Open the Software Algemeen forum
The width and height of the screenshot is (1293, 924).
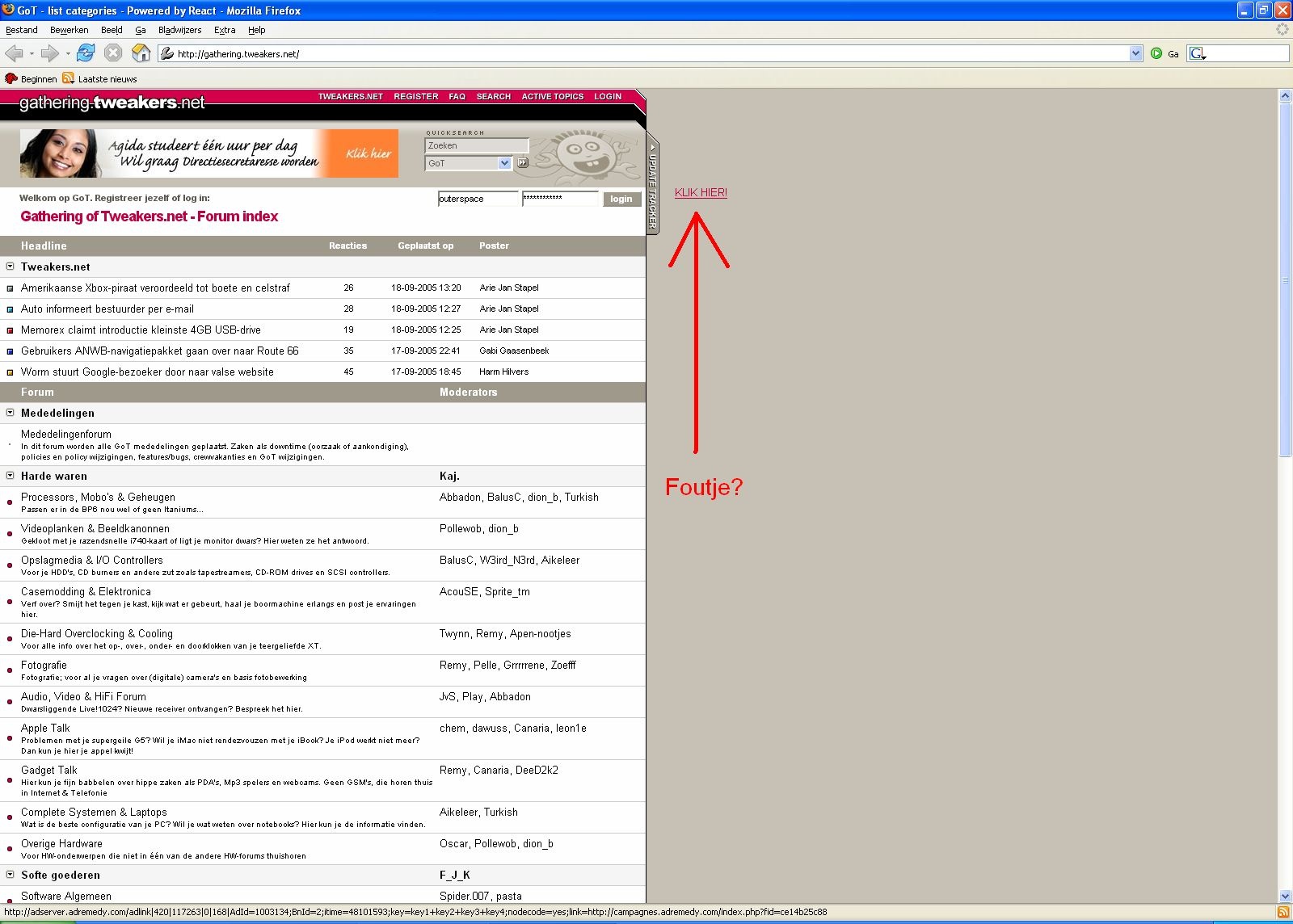(x=66, y=897)
